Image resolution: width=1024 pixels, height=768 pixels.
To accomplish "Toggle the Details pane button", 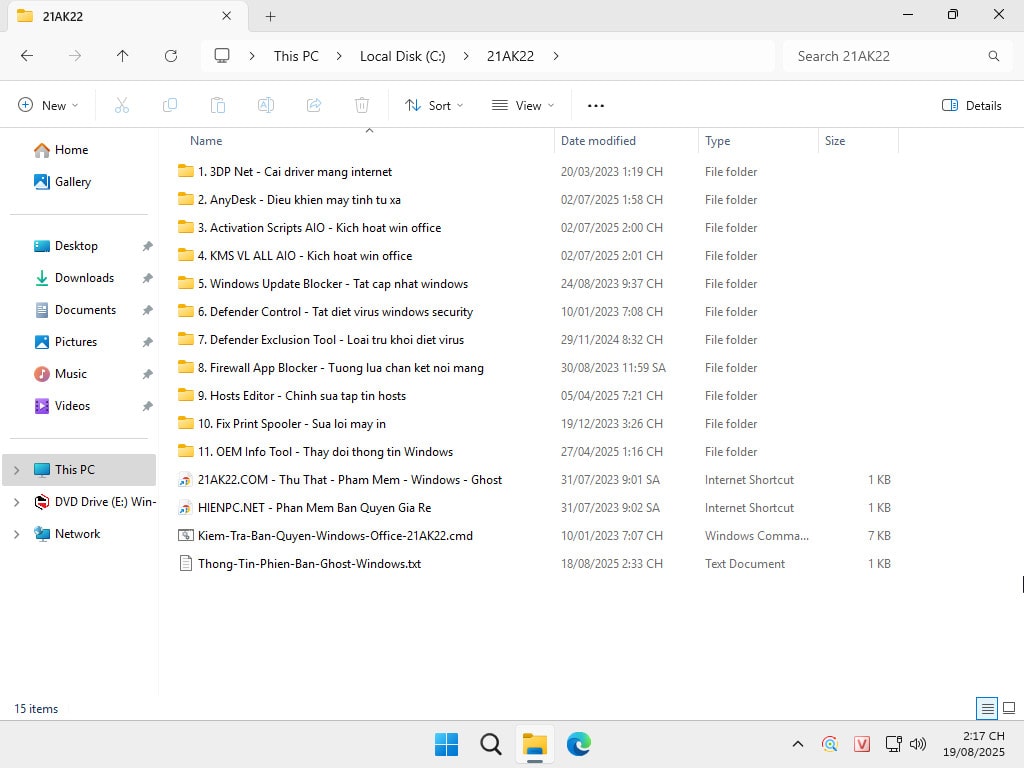I will point(971,105).
